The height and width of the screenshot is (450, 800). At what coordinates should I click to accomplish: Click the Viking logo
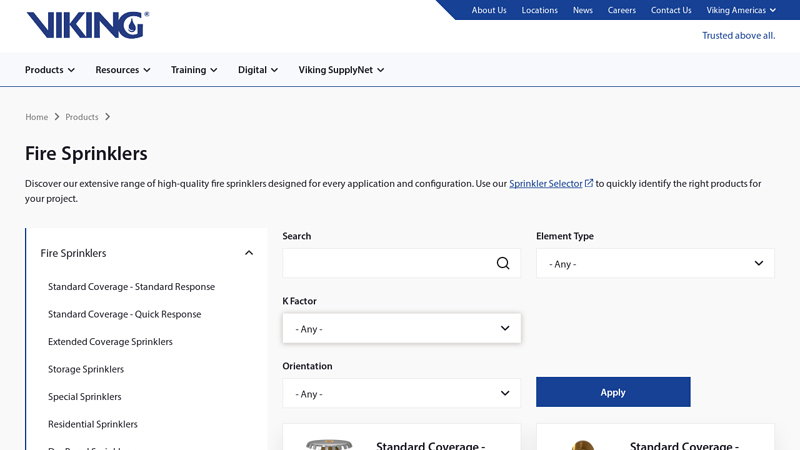point(87,25)
